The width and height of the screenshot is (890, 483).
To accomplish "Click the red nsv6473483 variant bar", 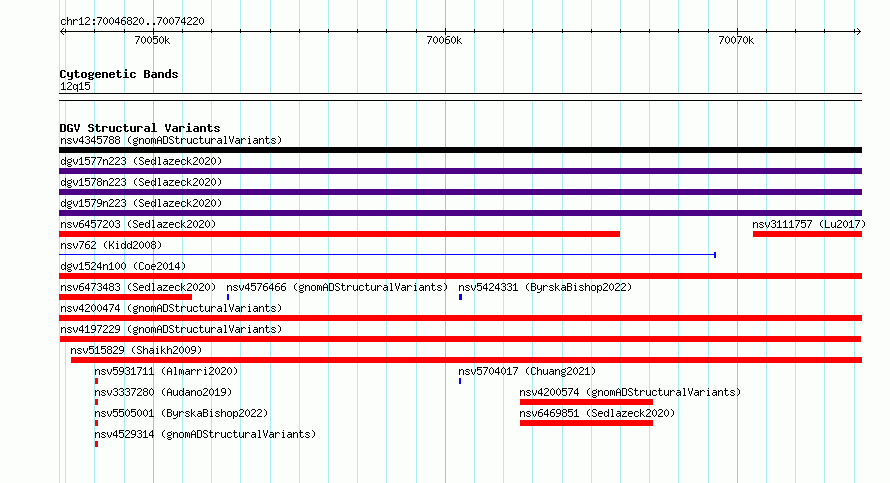I will click(125, 297).
